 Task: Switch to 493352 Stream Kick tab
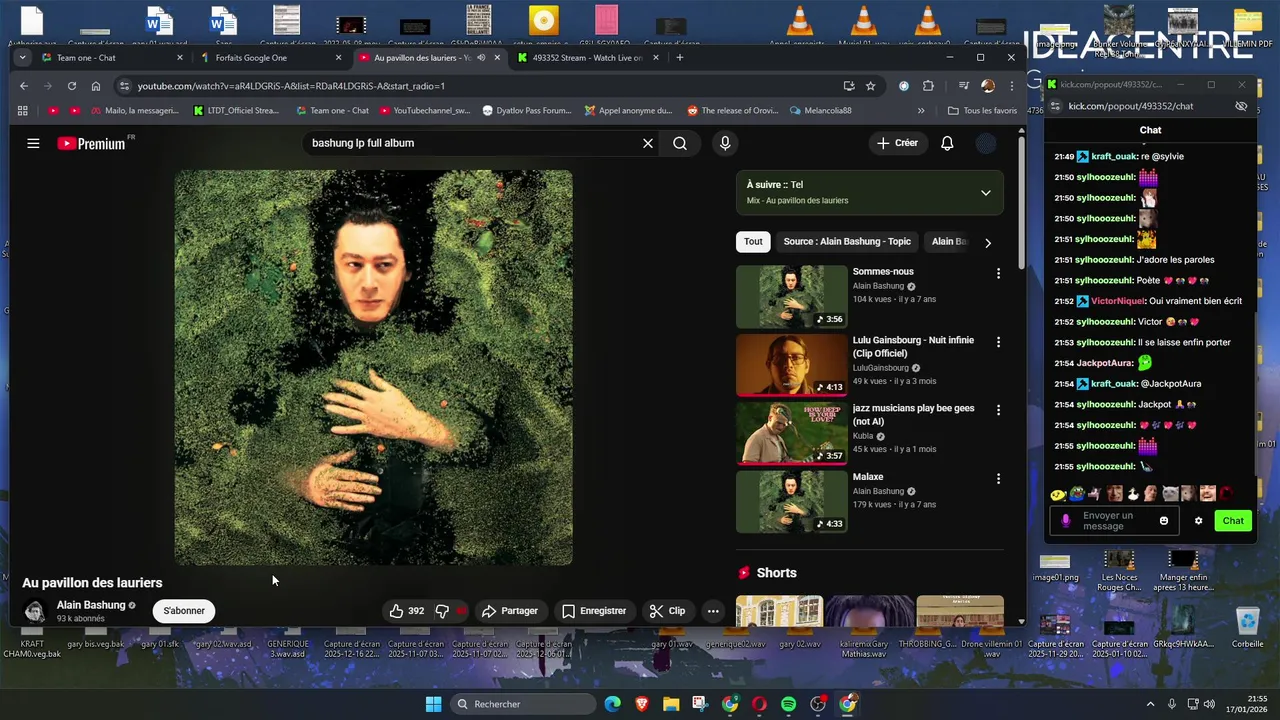point(588,58)
